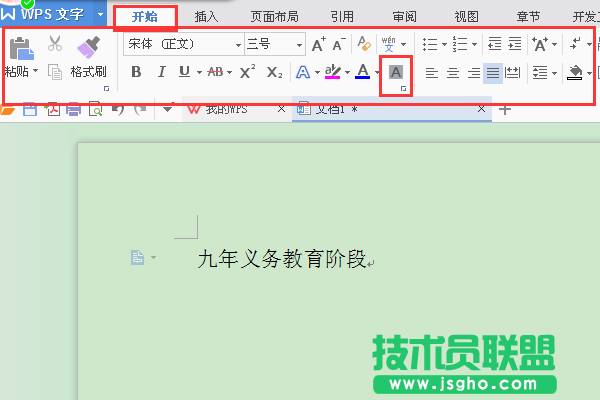Toggle Subscript X₂ formatting
This screenshot has height=400, width=600.
click(x=274, y=72)
